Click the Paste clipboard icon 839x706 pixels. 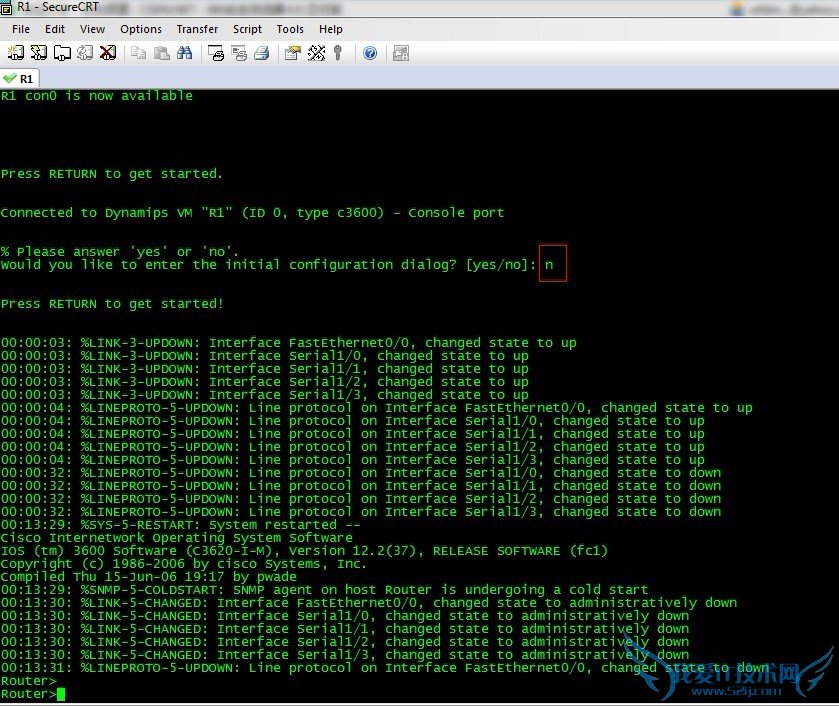(160, 53)
